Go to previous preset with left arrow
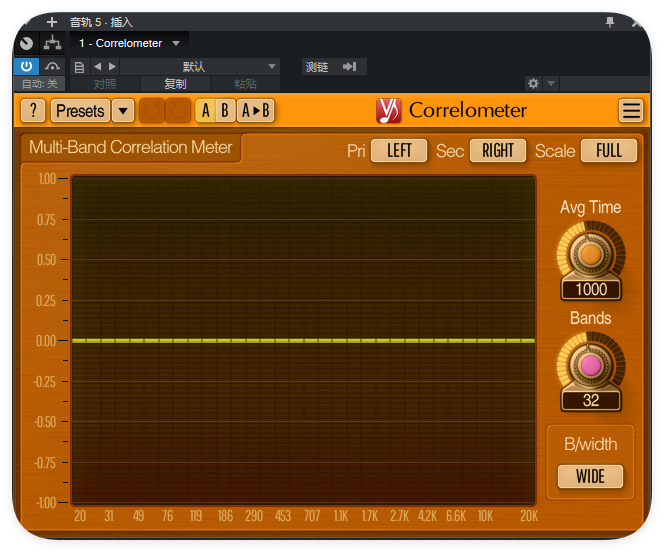 pyautogui.click(x=97, y=66)
